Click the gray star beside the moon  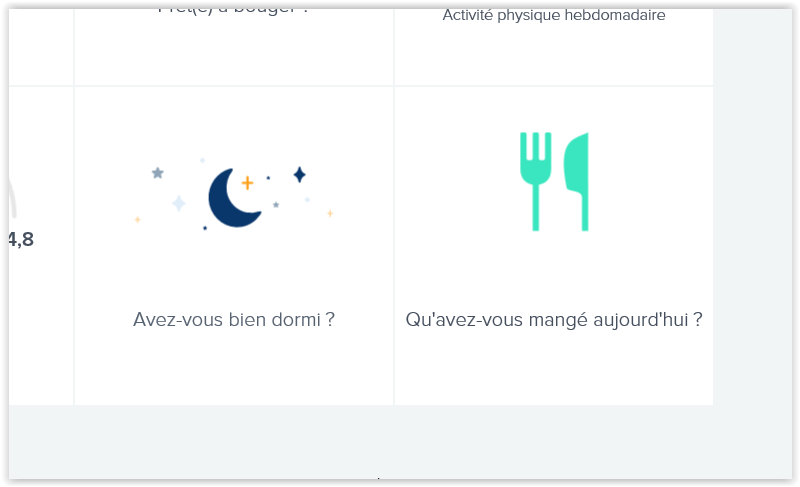[158, 173]
